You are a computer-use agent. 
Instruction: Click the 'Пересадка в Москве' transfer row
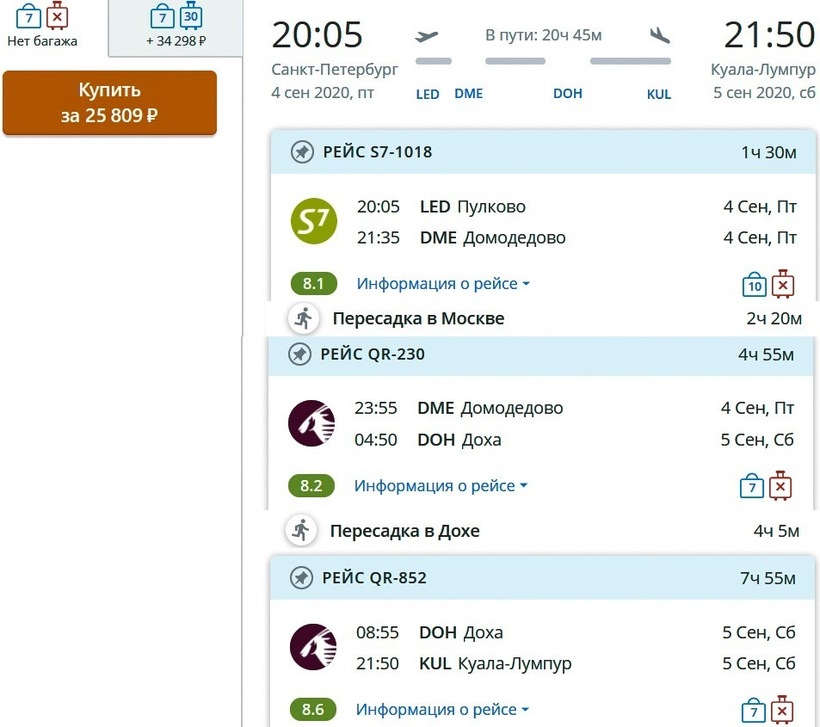pyautogui.click(x=418, y=319)
